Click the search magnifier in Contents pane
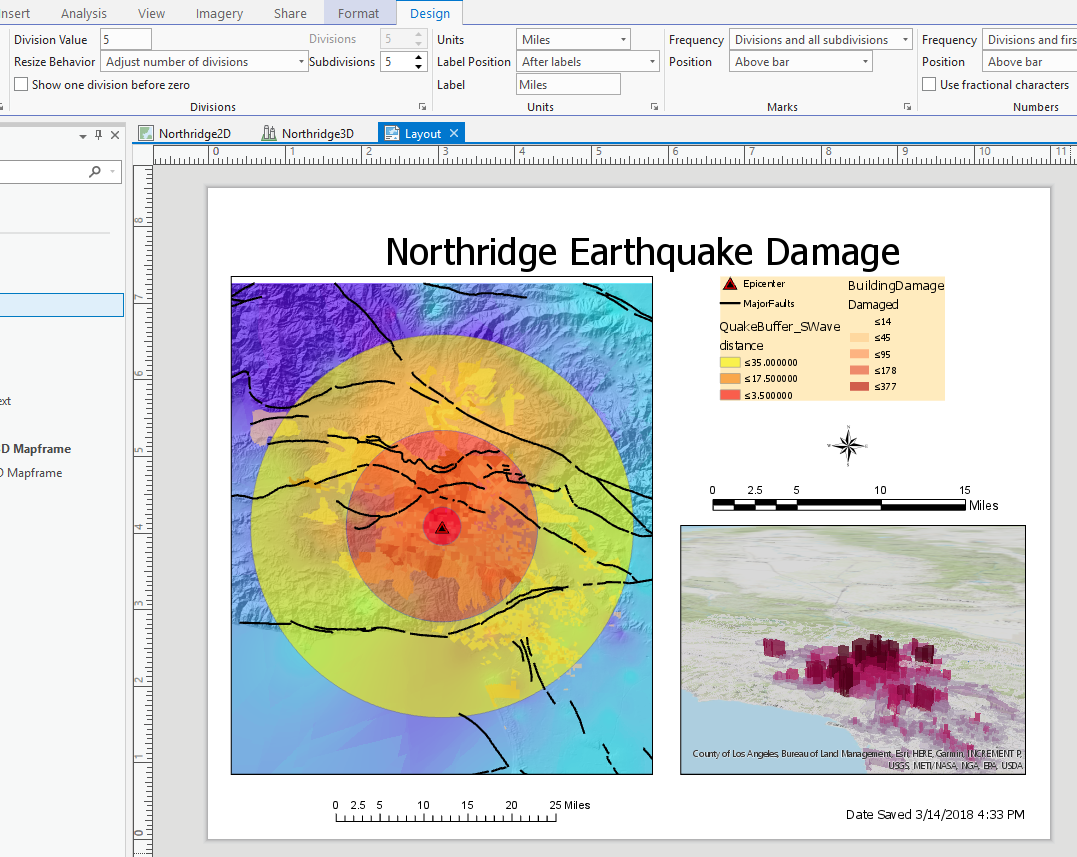1077x857 pixels. [95, 172]
